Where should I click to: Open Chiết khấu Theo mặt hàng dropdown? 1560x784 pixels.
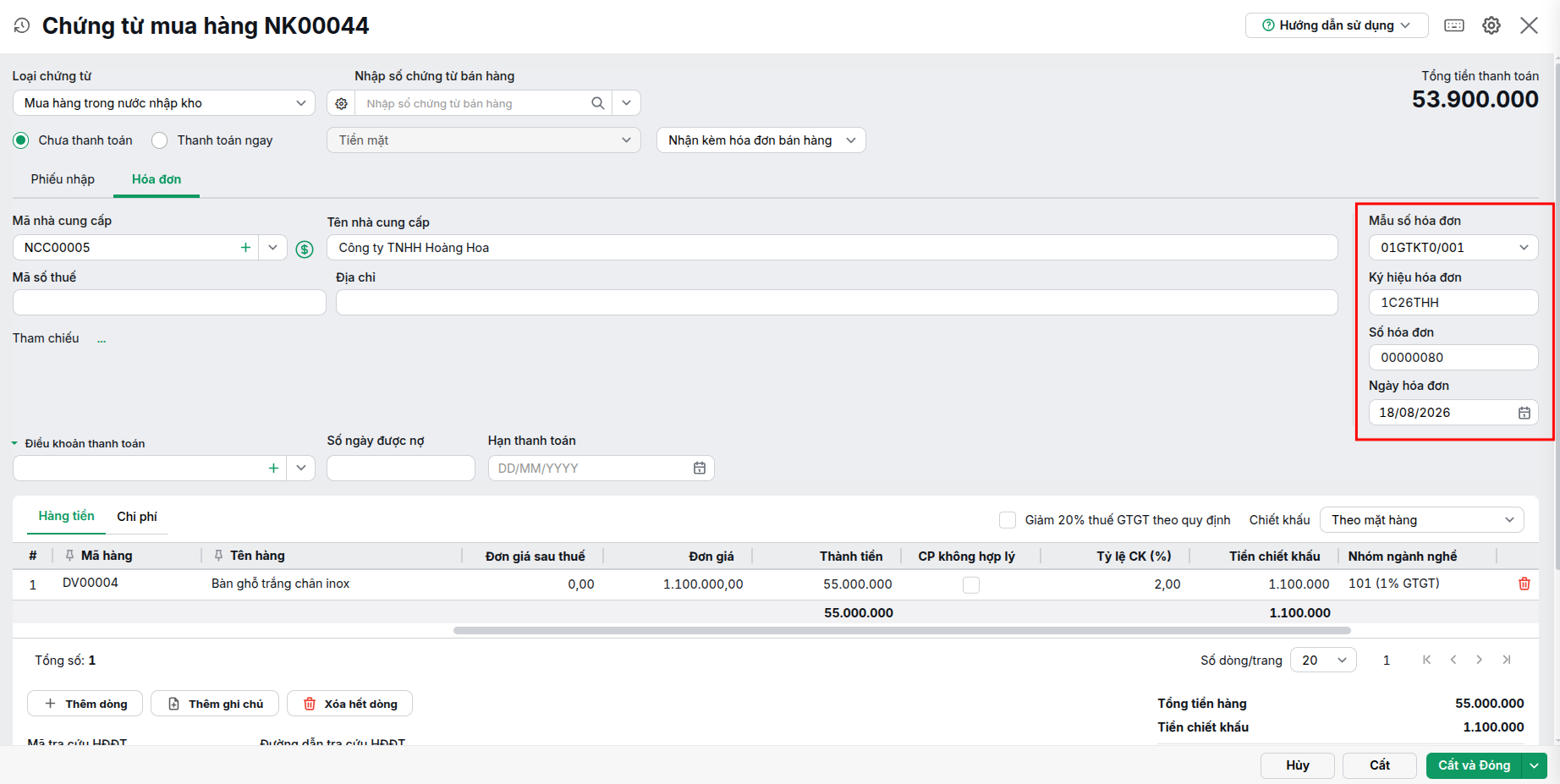(1422, 520)
